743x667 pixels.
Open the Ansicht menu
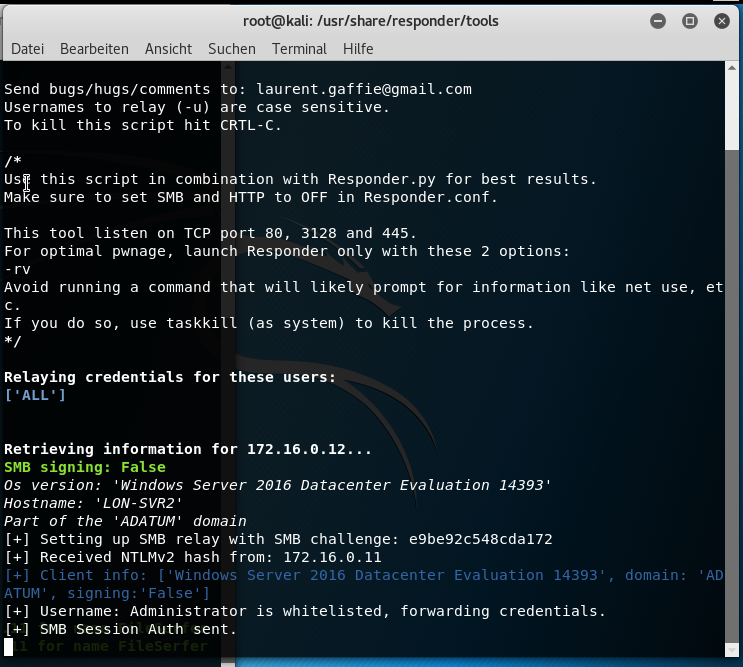[168, 49]
